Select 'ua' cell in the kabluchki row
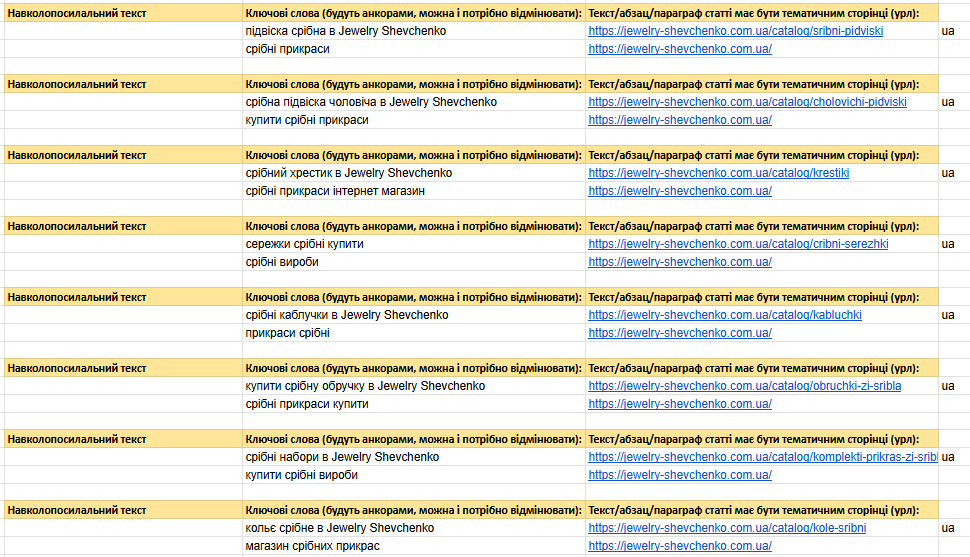The width and height of the screenshot is (970, 557). pyautogui.click(x=954, y=315)
